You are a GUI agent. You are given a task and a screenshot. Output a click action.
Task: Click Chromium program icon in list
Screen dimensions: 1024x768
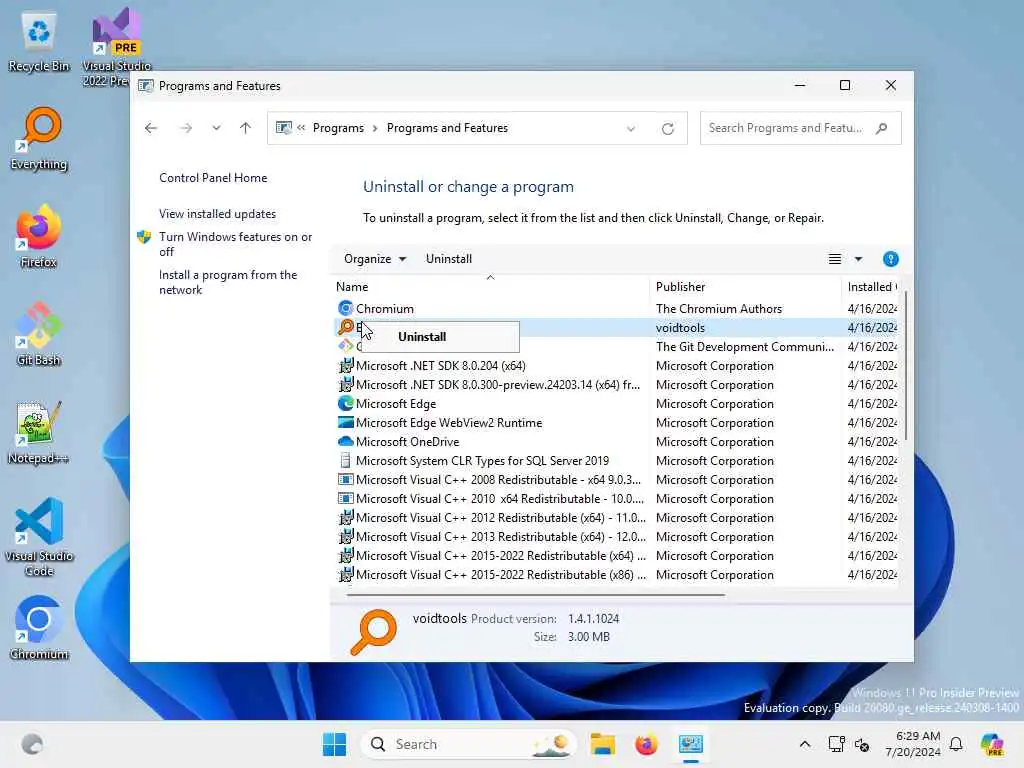point(345,308)
